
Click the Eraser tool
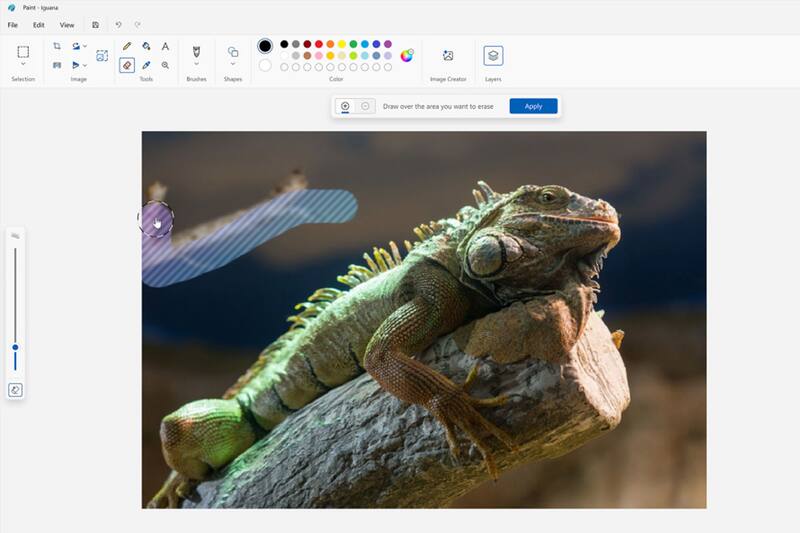coord(127,65)
